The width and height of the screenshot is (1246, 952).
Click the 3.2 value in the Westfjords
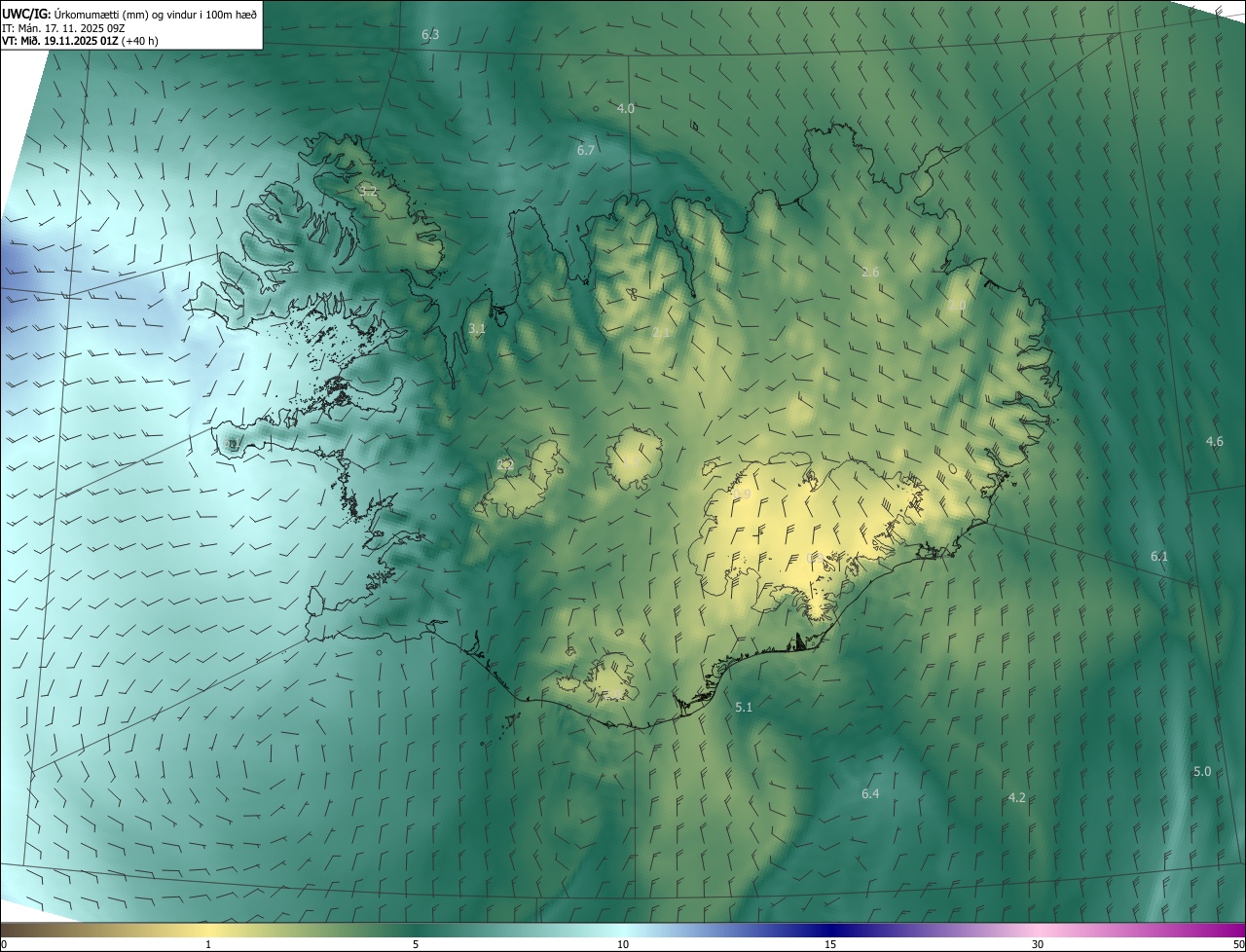[368, 191]
